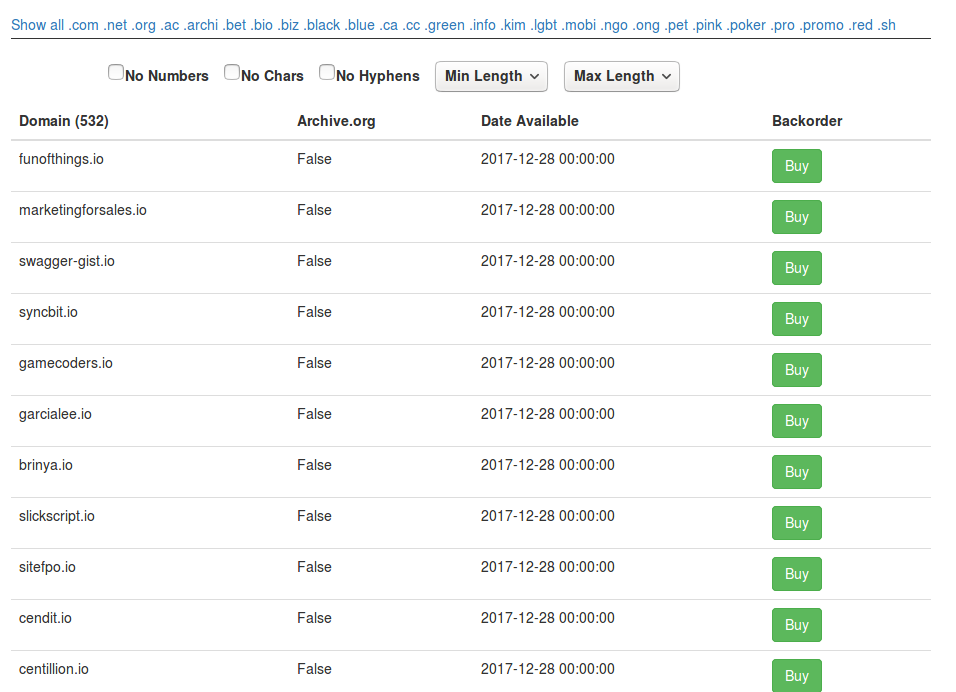
Task: Filter by the .green extension
Action: point(444,24)
